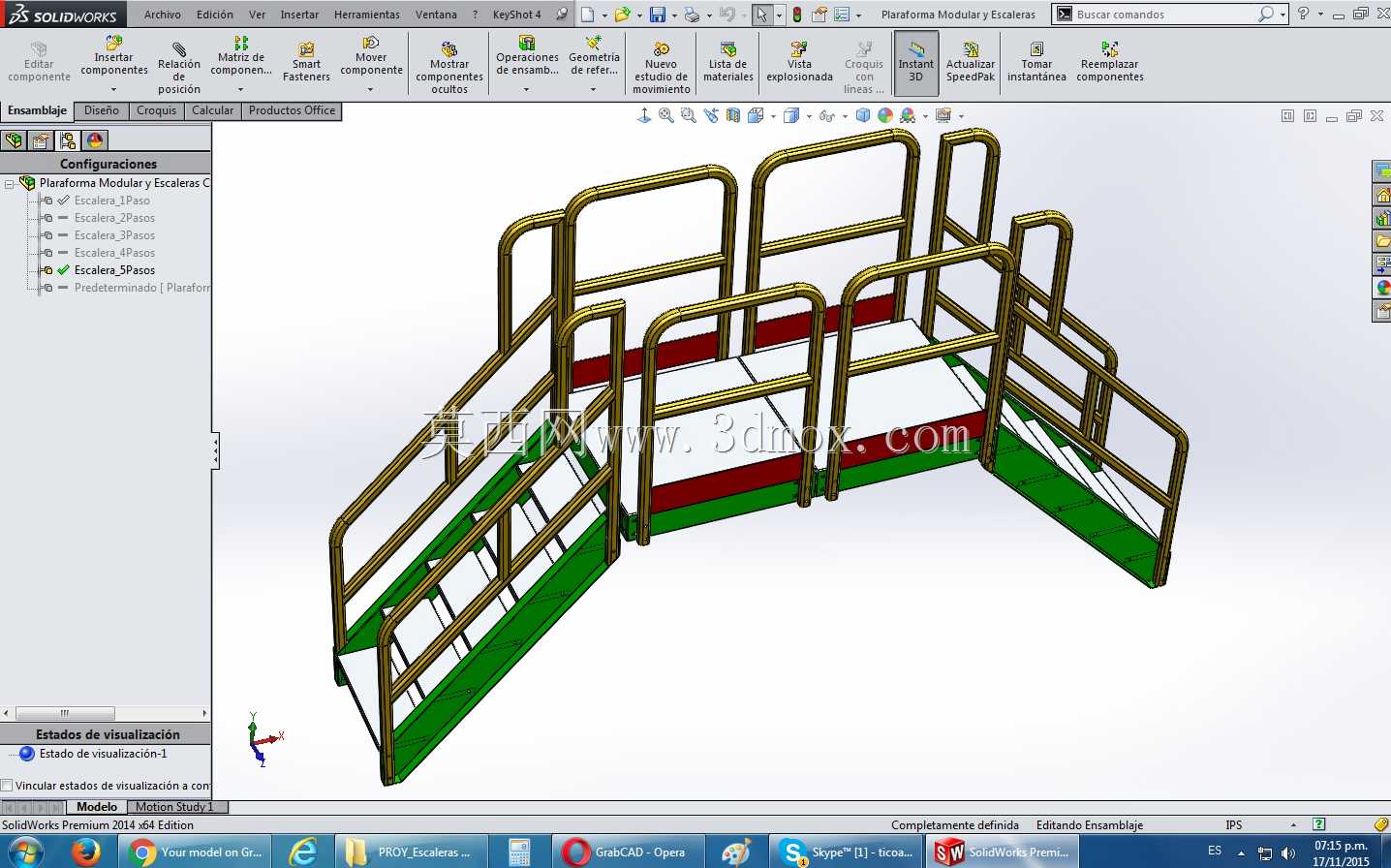
Task: Click the configurations panel horizontal scrollbar
Action: (106, 713)
